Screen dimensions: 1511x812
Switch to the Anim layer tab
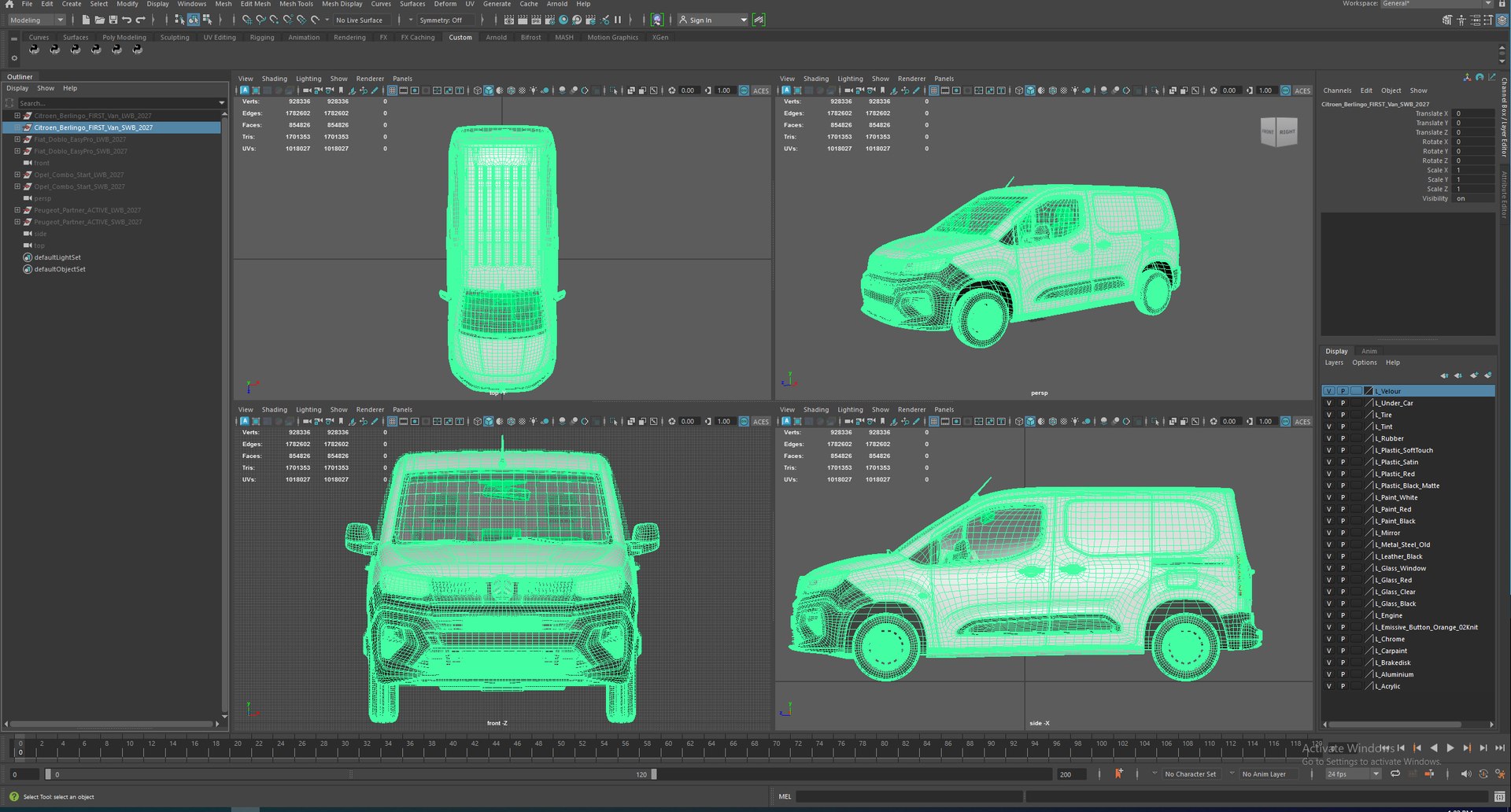(x=1369, y=351)
